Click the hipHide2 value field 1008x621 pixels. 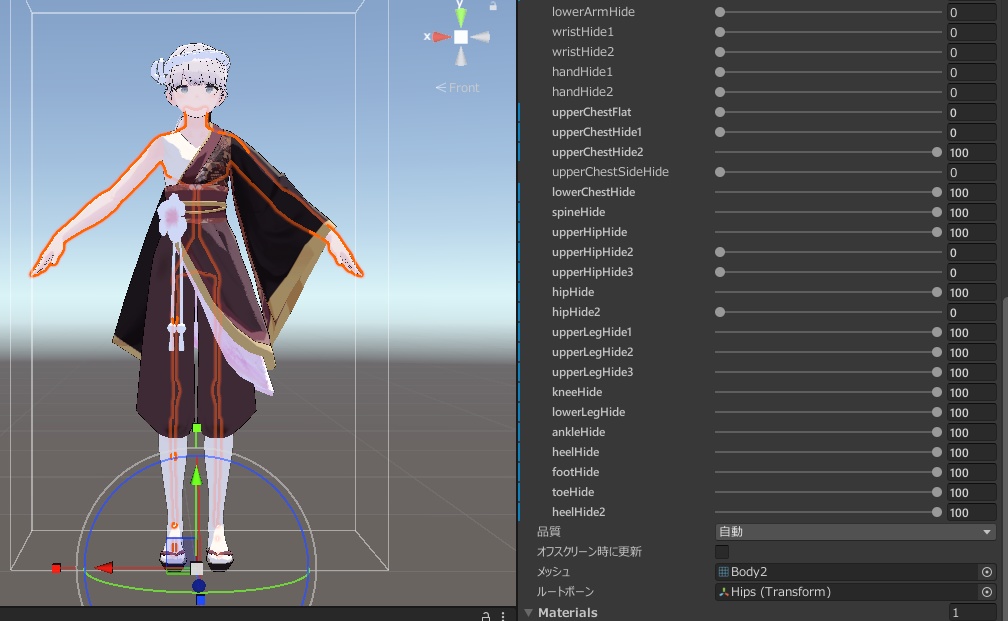[x=972, y=312]
